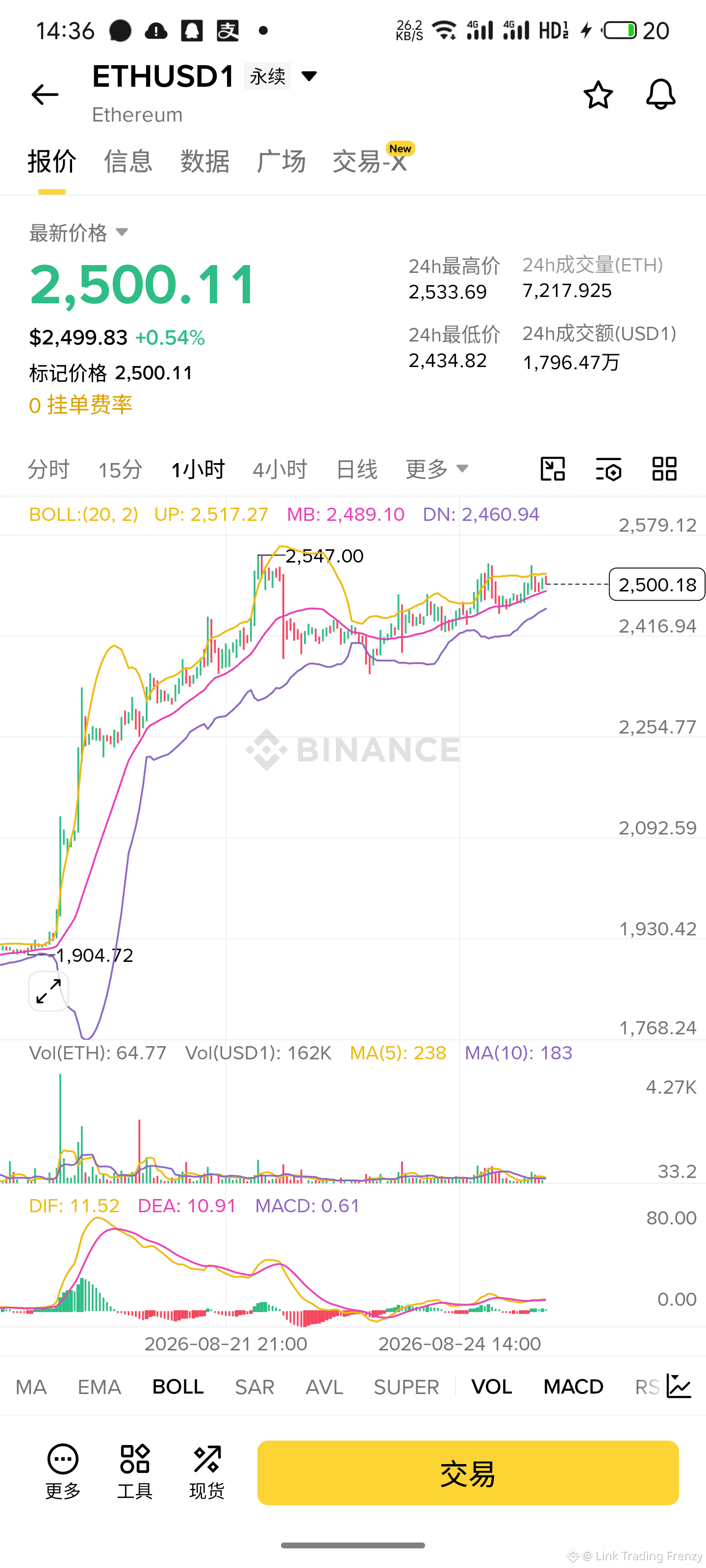Switch to the 数据 tab
706x1568 pixels.
[x=204, y=161]
